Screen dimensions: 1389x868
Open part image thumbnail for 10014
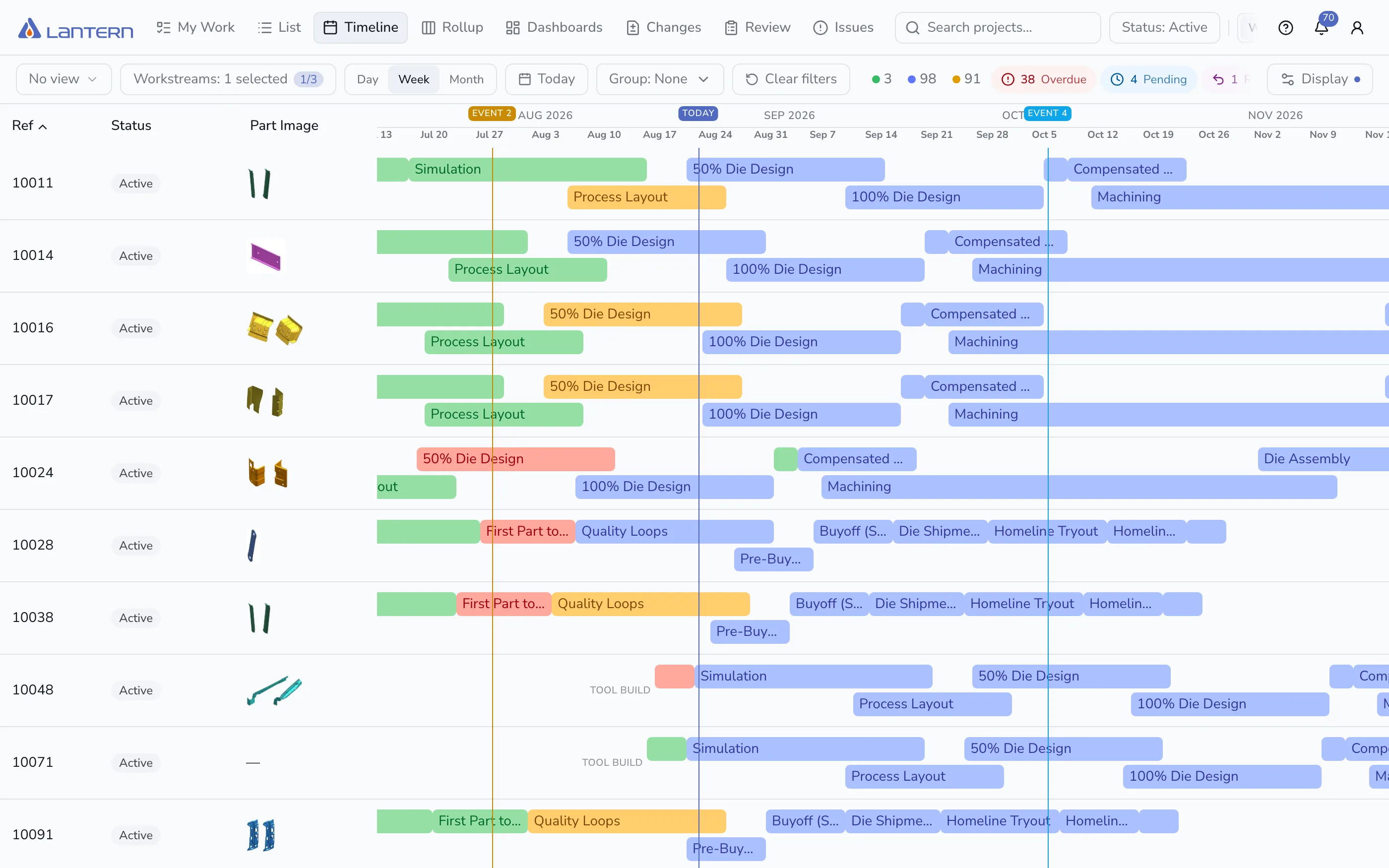click(266, 256)
